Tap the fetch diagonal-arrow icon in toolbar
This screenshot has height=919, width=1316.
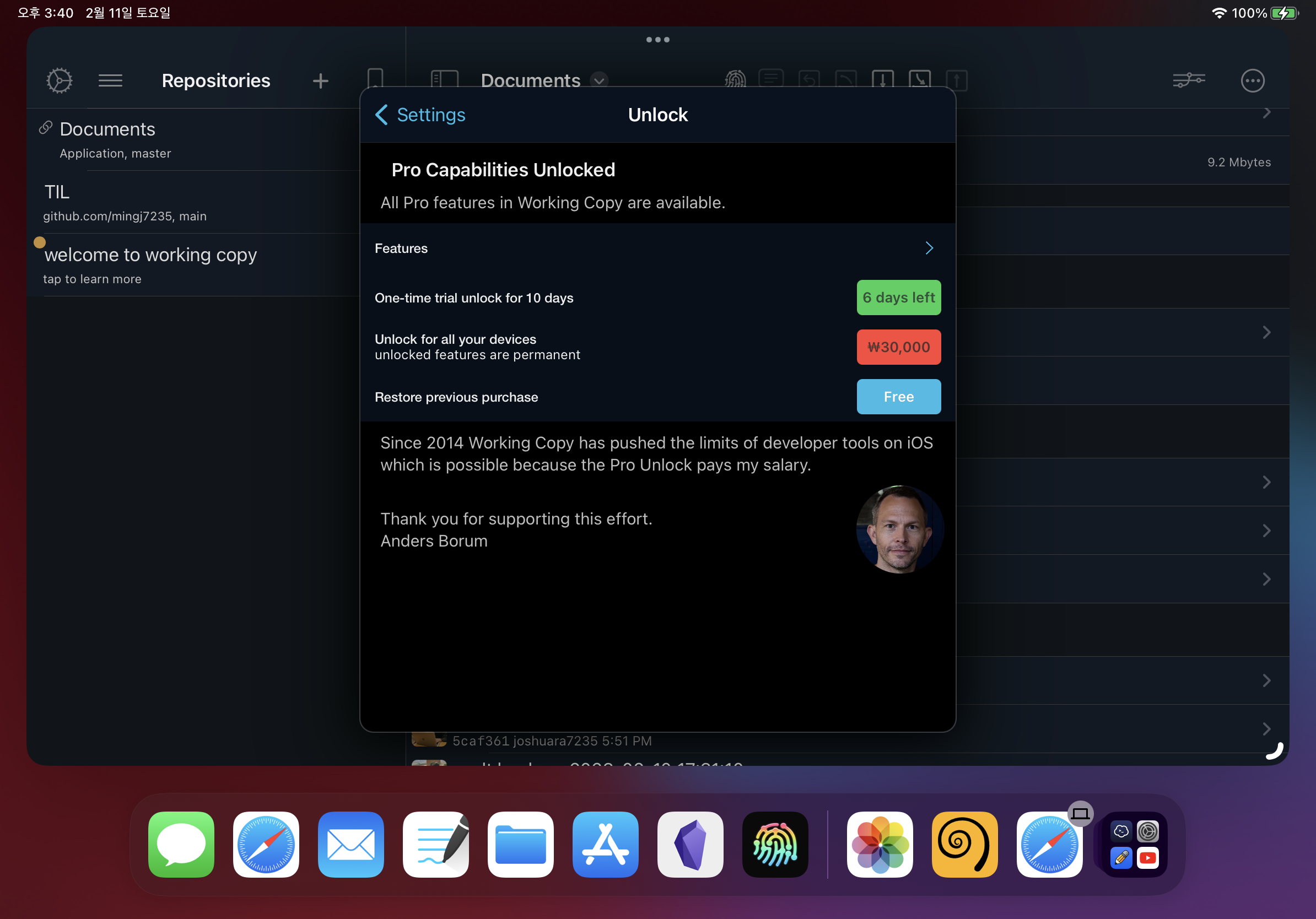click(919, 80)
